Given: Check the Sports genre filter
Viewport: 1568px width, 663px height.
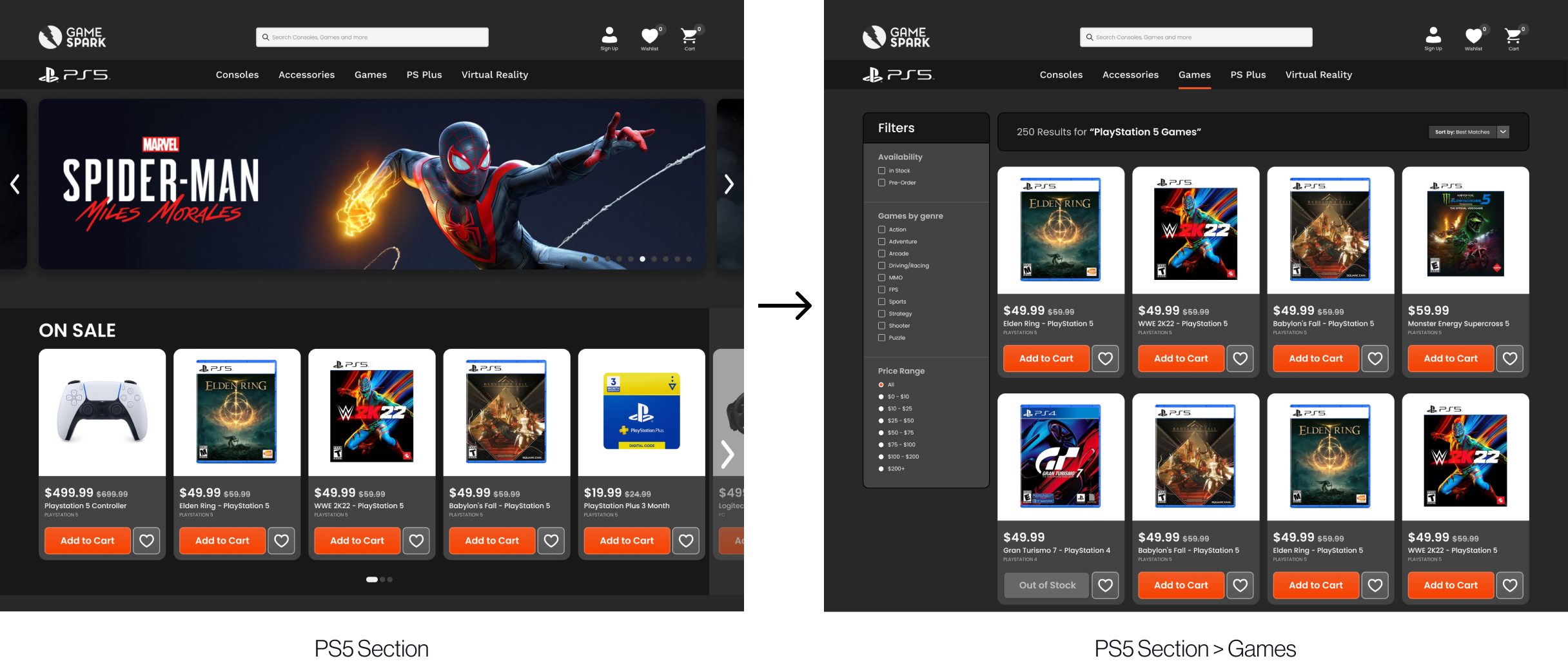Looking at the screenshot, I should (881, 302).
